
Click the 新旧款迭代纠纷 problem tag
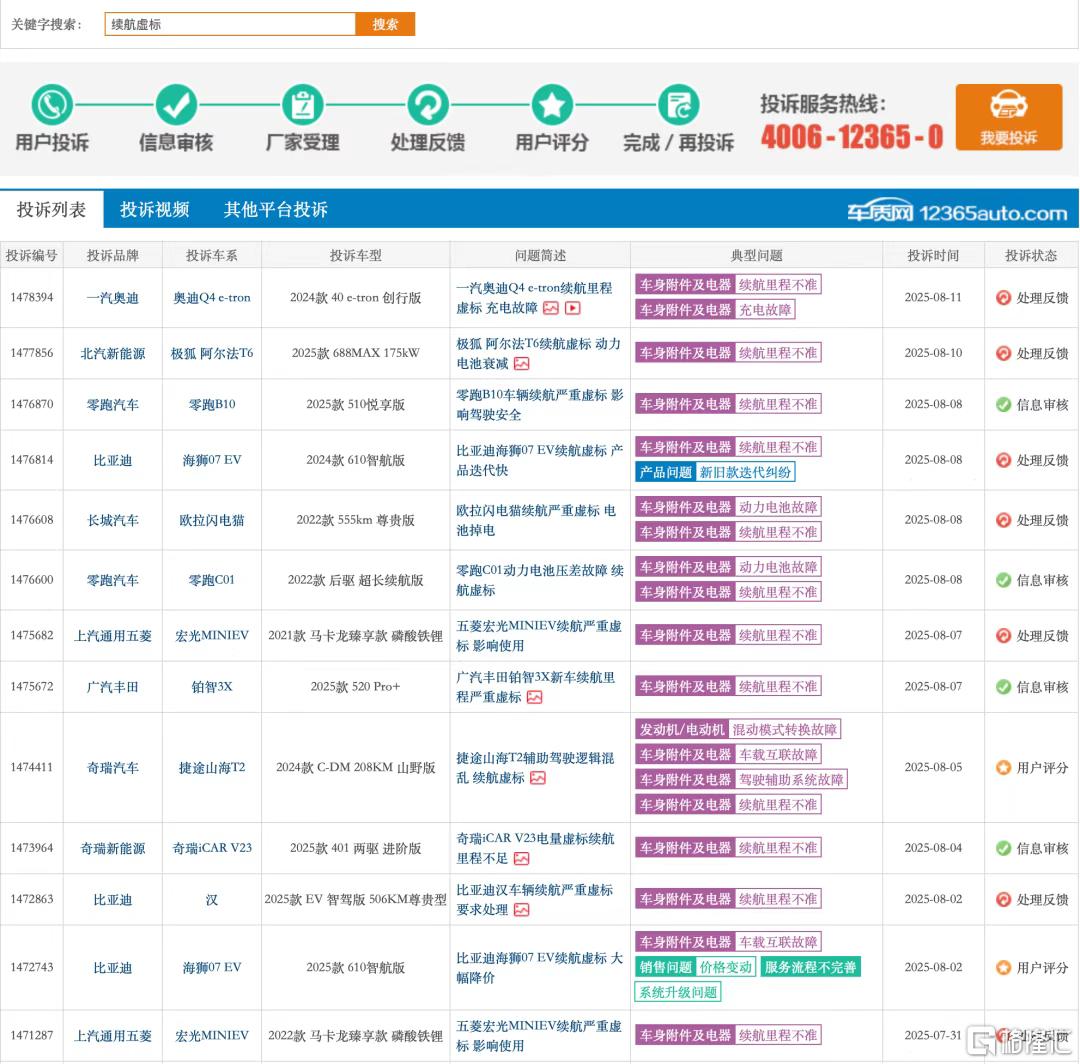click(745, 472)
